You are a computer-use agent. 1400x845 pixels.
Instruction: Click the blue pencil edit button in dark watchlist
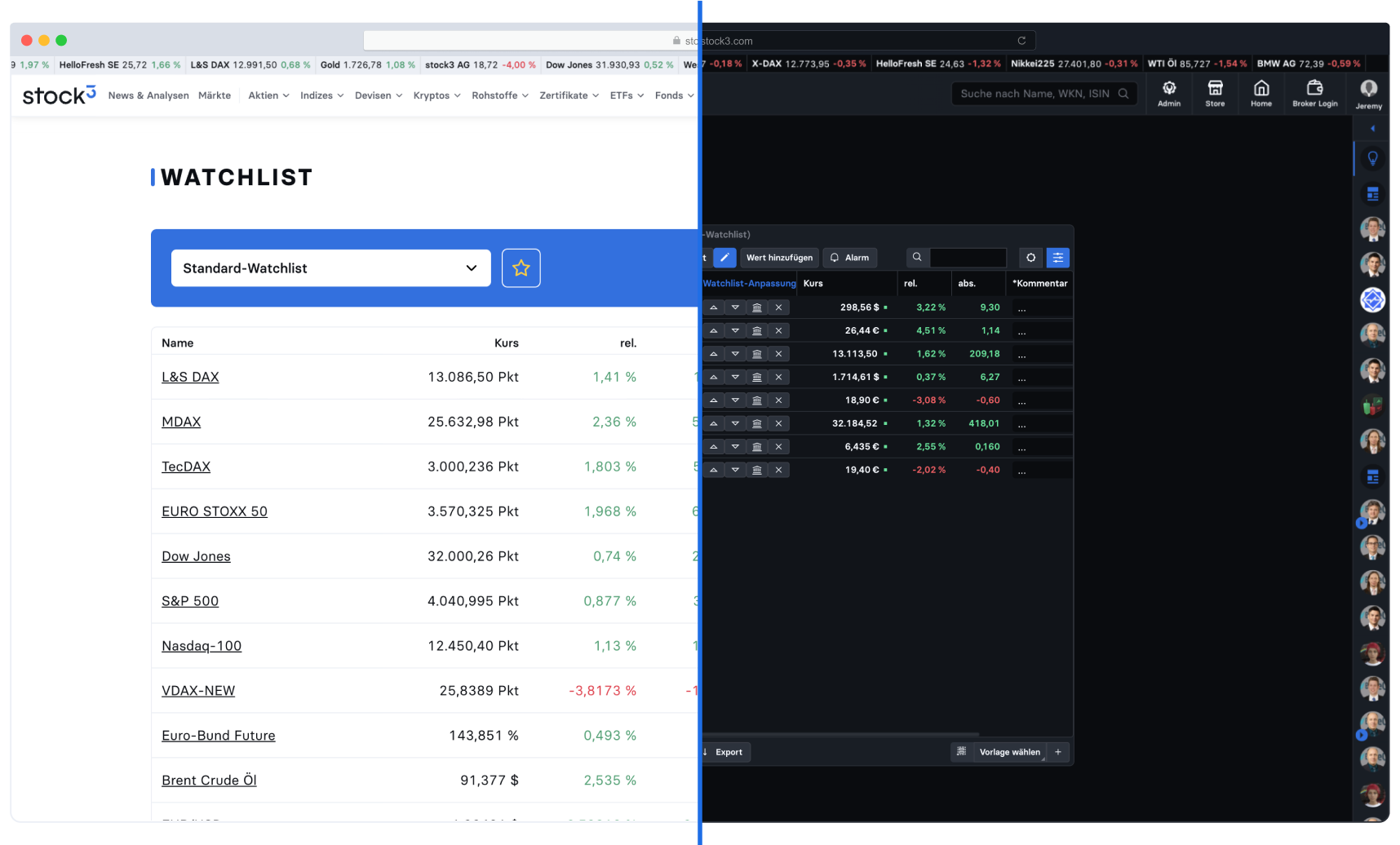[x=724, y=258]
